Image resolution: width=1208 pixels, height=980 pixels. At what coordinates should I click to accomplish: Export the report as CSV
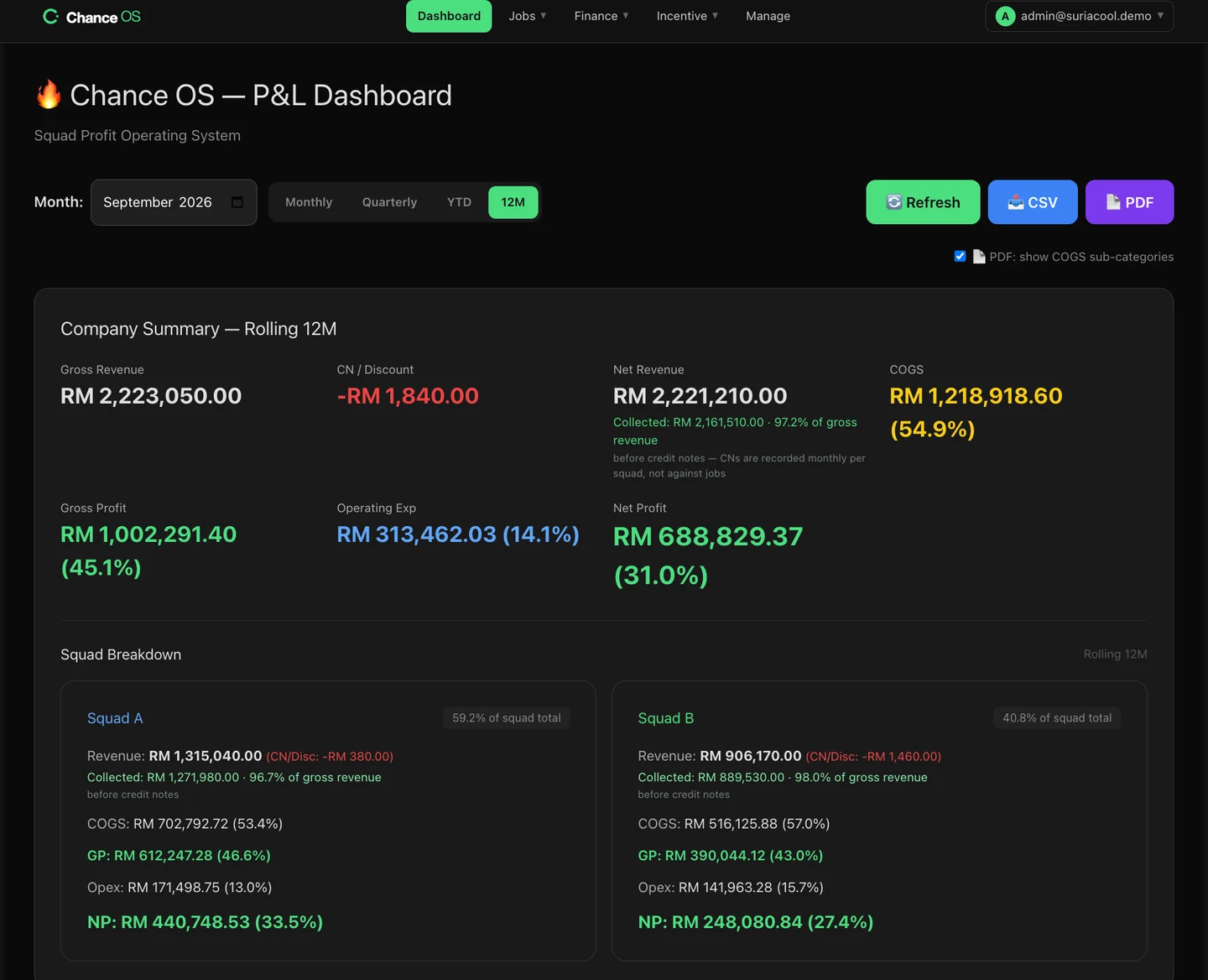coord(1033,202)
